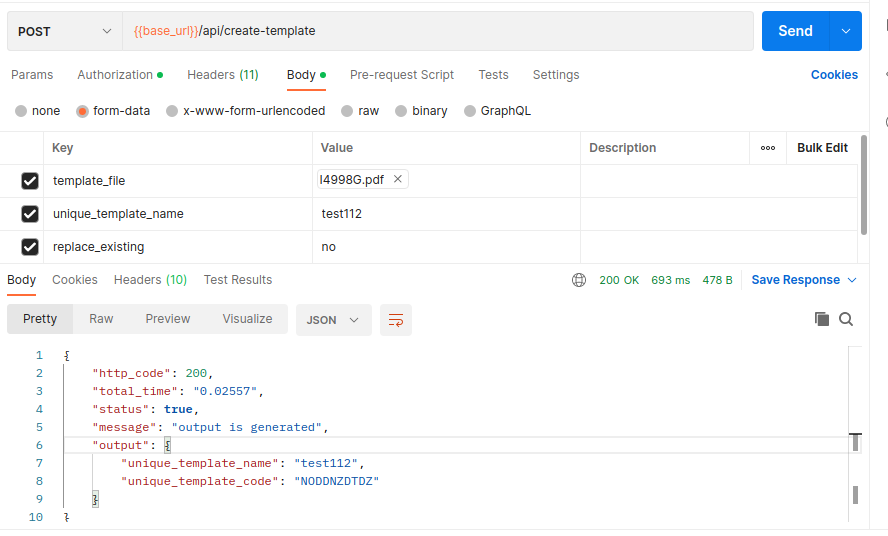Click the test112 value cell
This screenshot has height=536, width=888.
[x=446, y=214]
